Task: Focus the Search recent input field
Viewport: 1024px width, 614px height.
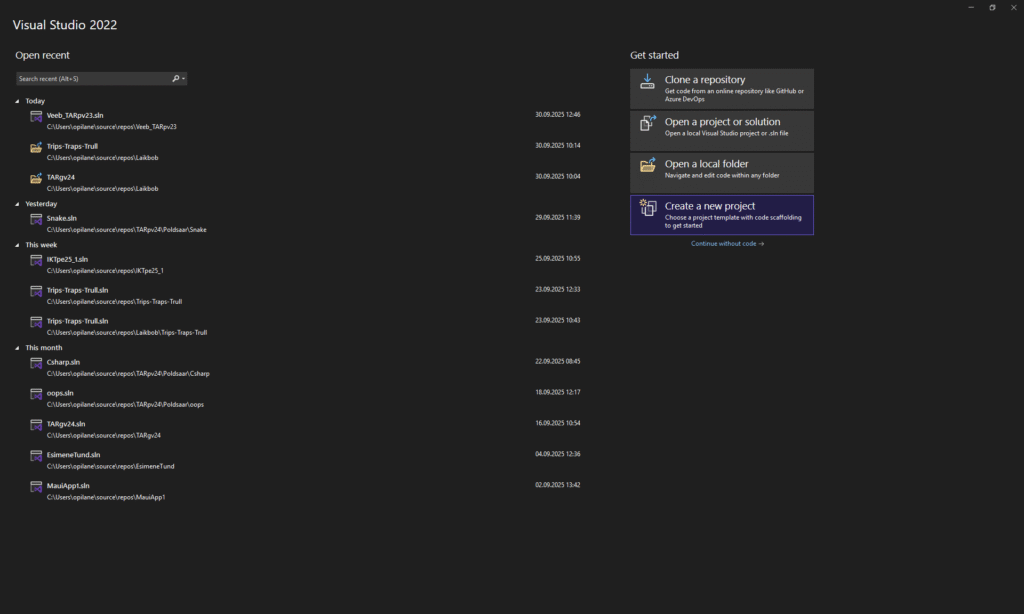Action: [90, 78]
